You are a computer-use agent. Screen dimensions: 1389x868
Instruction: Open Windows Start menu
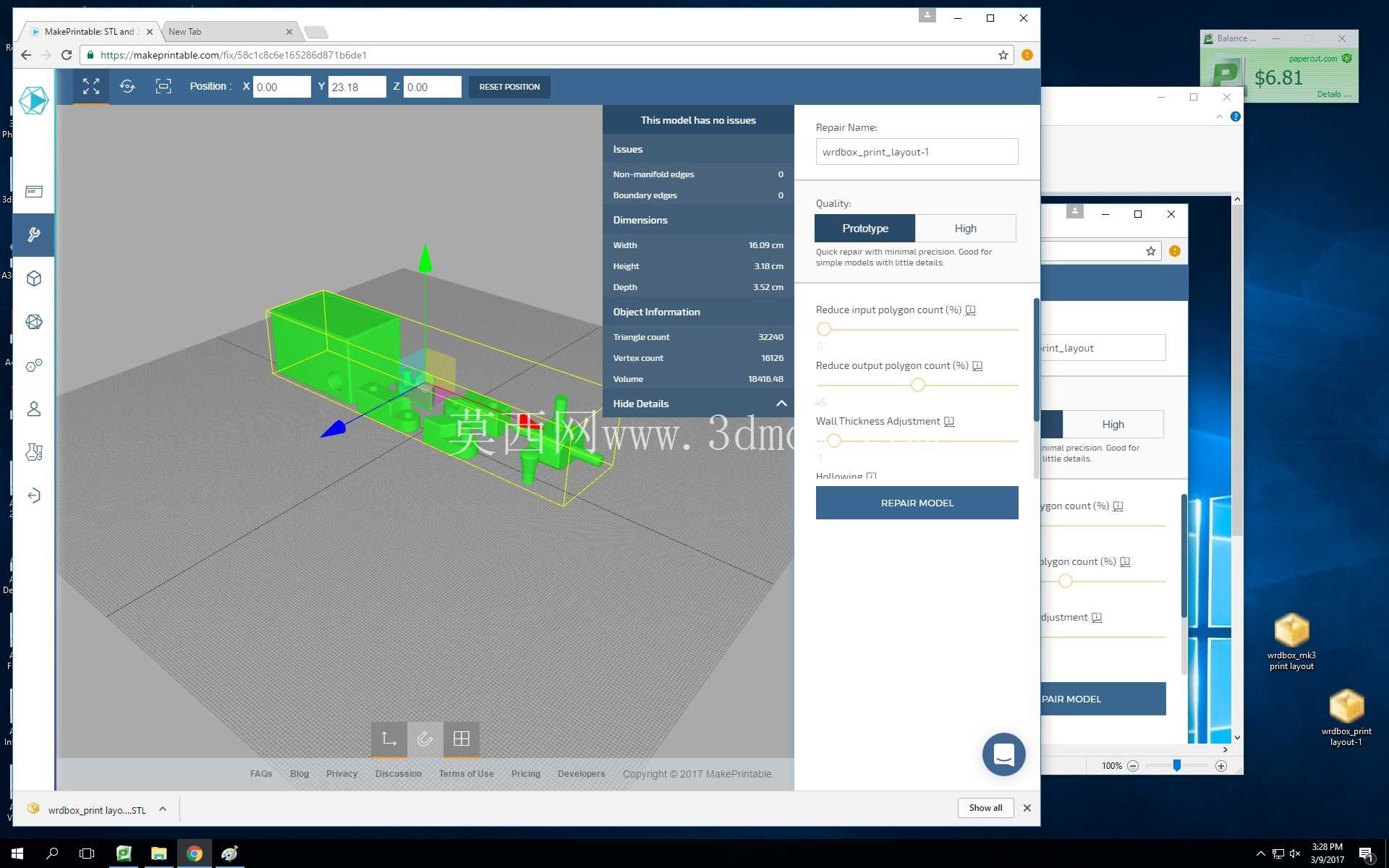17,854
